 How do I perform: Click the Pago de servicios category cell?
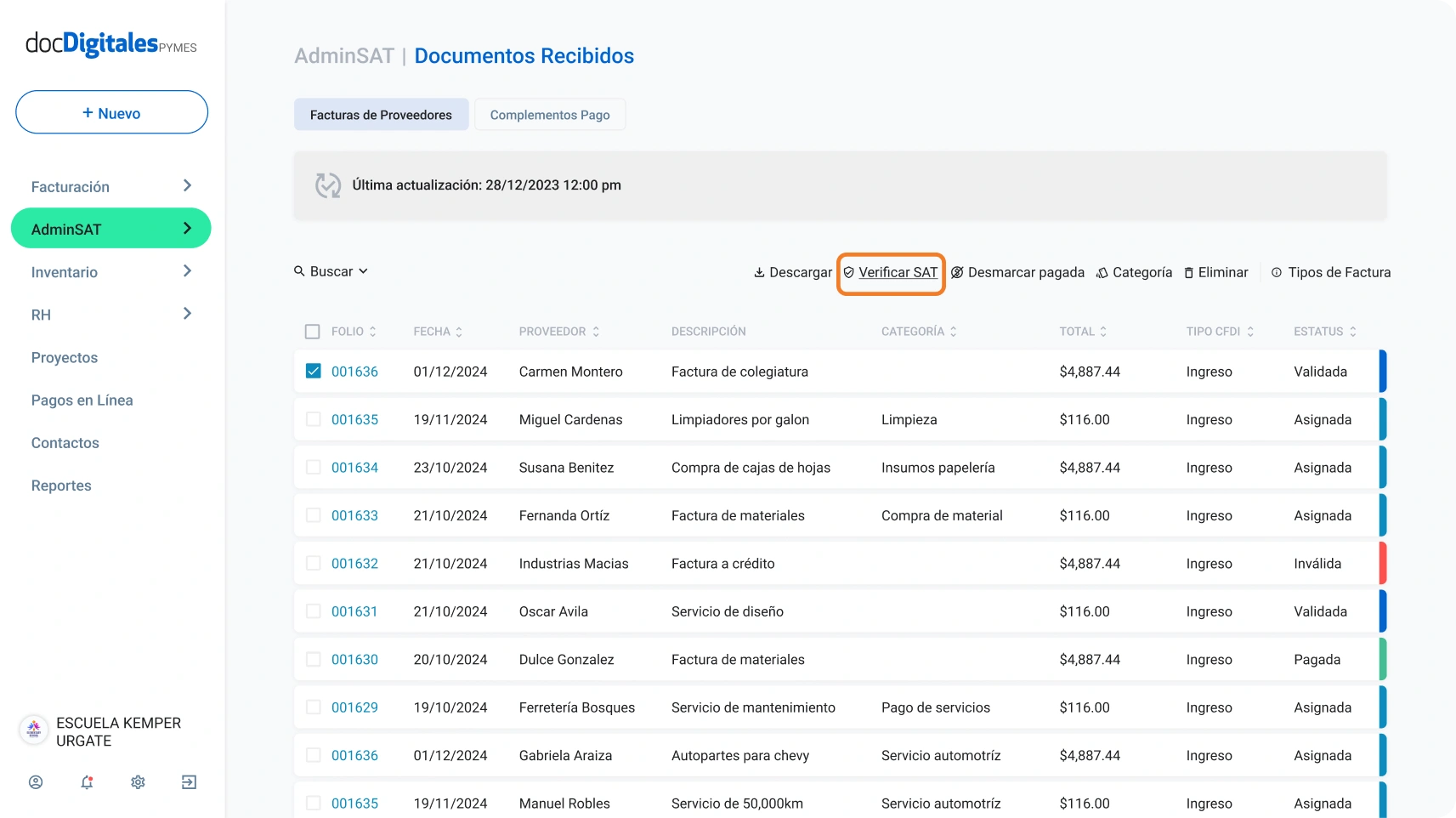point(936,707)
